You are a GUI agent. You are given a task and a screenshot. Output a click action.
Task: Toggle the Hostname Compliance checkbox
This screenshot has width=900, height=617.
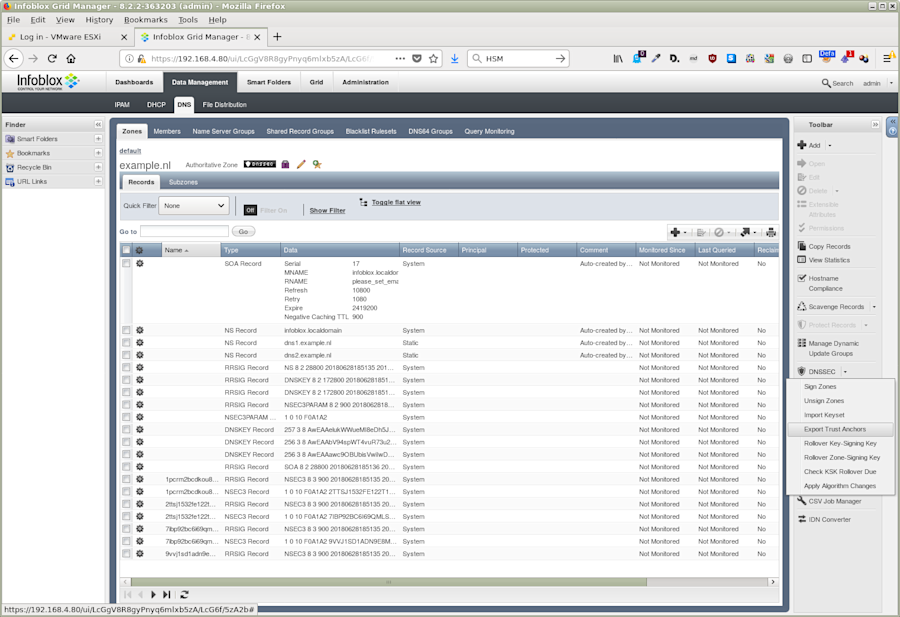coord(802,278)
